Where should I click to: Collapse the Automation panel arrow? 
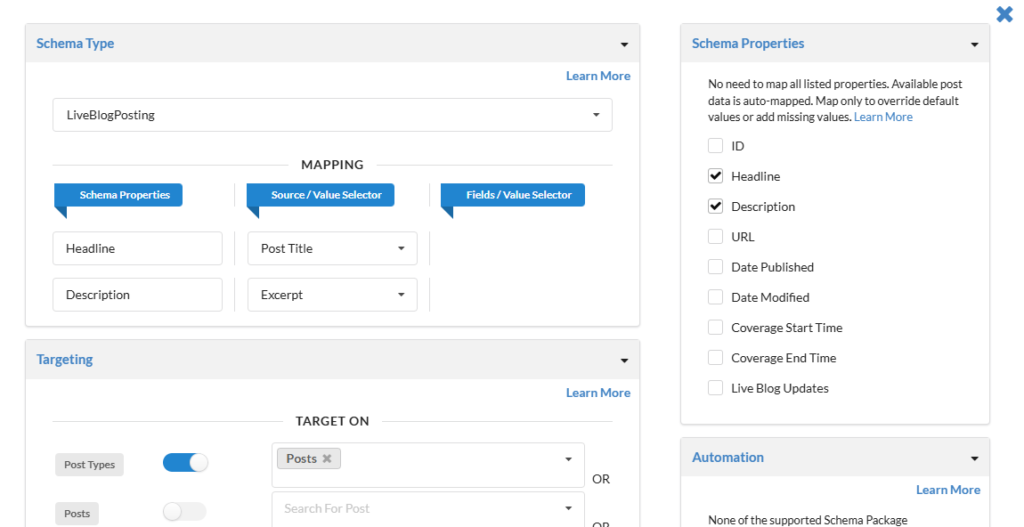pyautogui.click(x=974, y=459)
